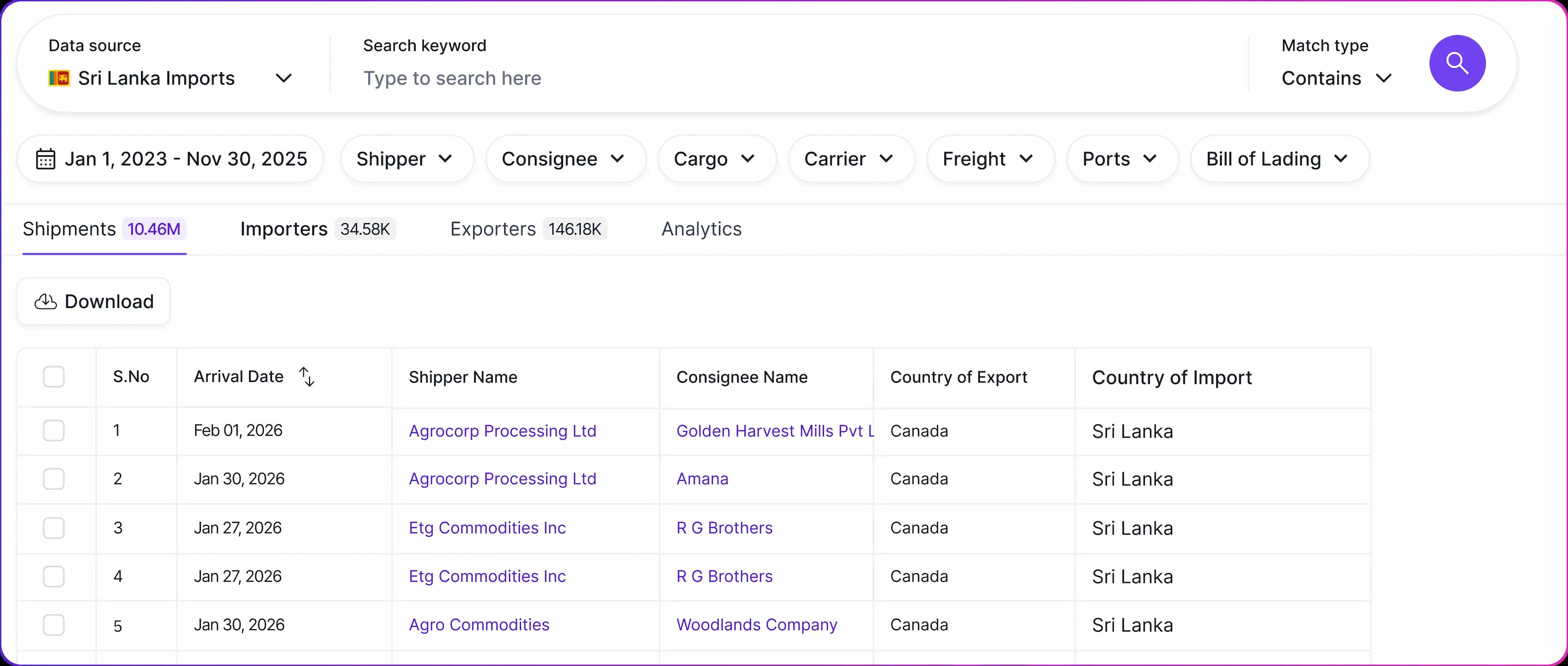
Task: Click the Data source chevron arrow
Action: tap(284, 78)
